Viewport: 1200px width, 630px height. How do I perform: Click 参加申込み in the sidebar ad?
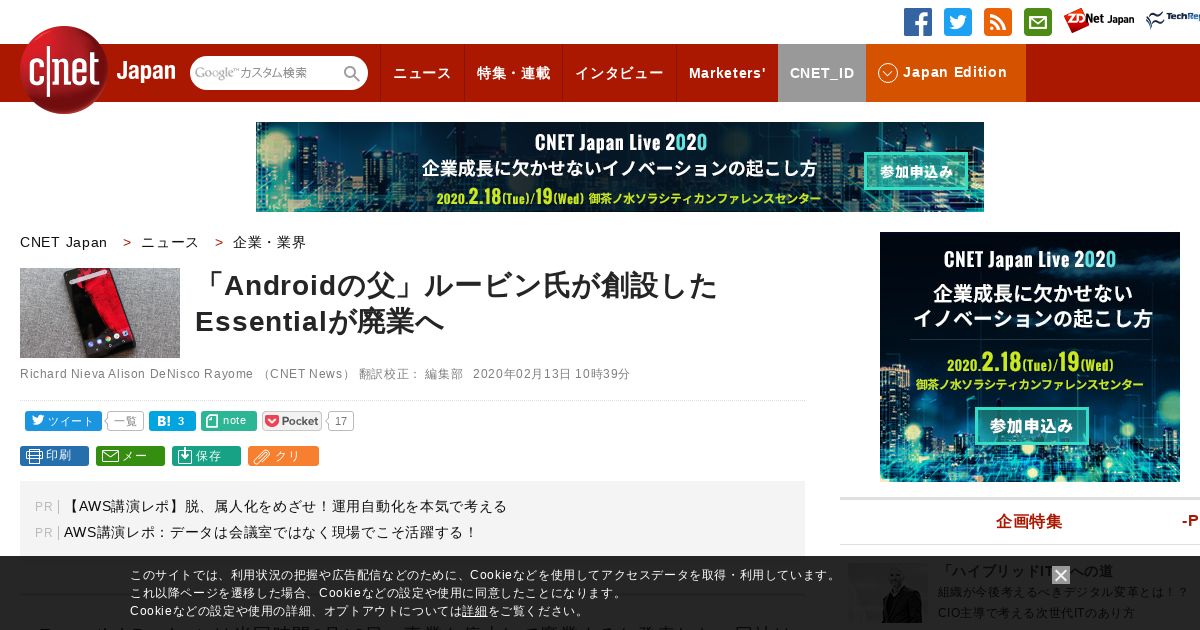click(x=1031, y=425)
